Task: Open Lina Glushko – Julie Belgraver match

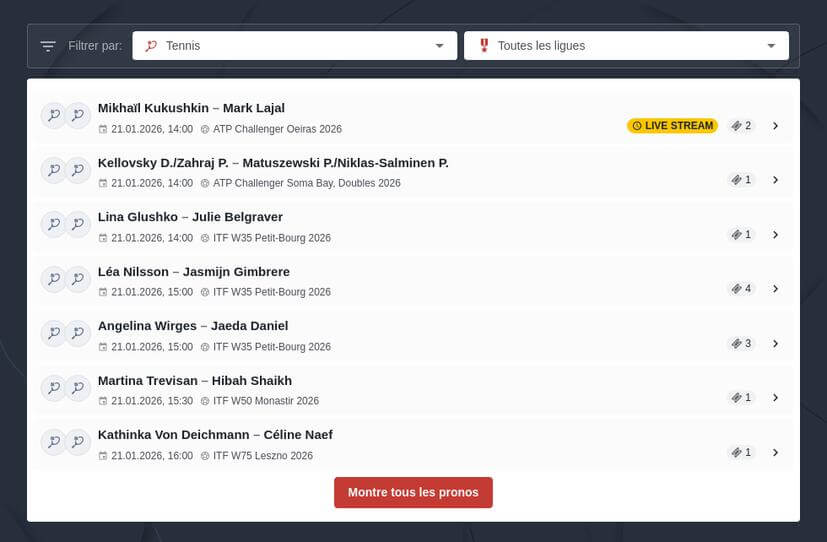Action: 775,235
